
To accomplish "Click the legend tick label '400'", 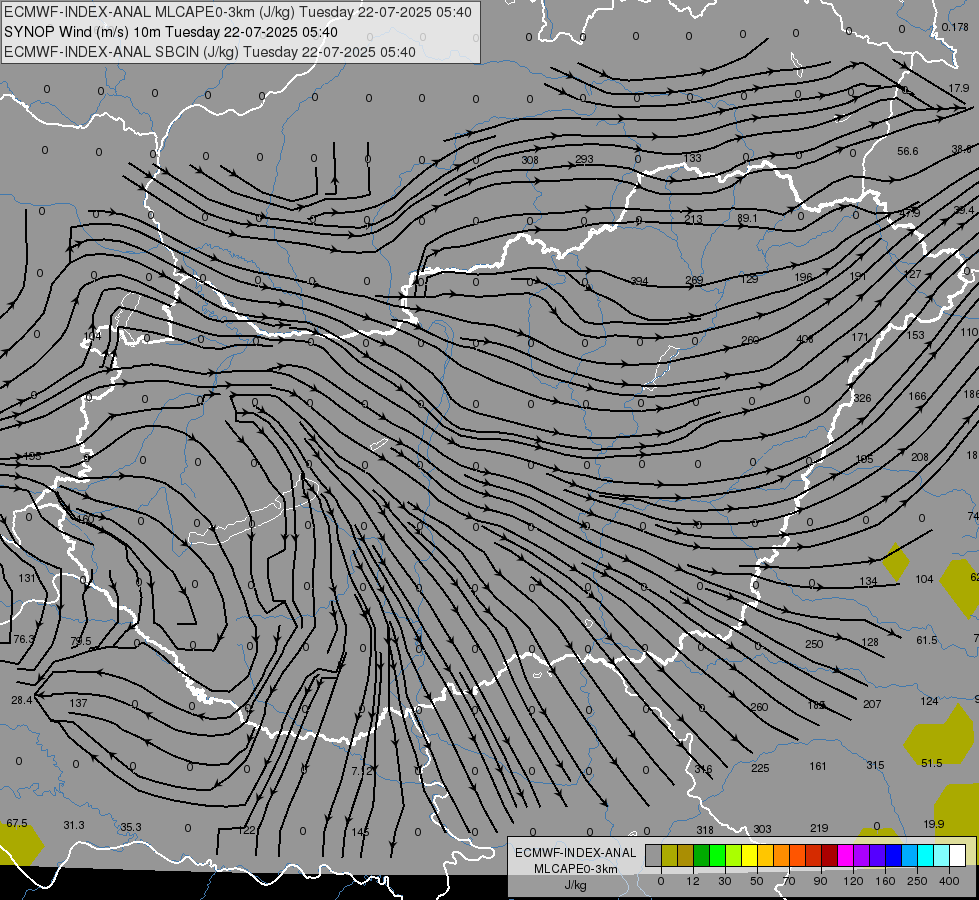I will click(x=949, y=881).
